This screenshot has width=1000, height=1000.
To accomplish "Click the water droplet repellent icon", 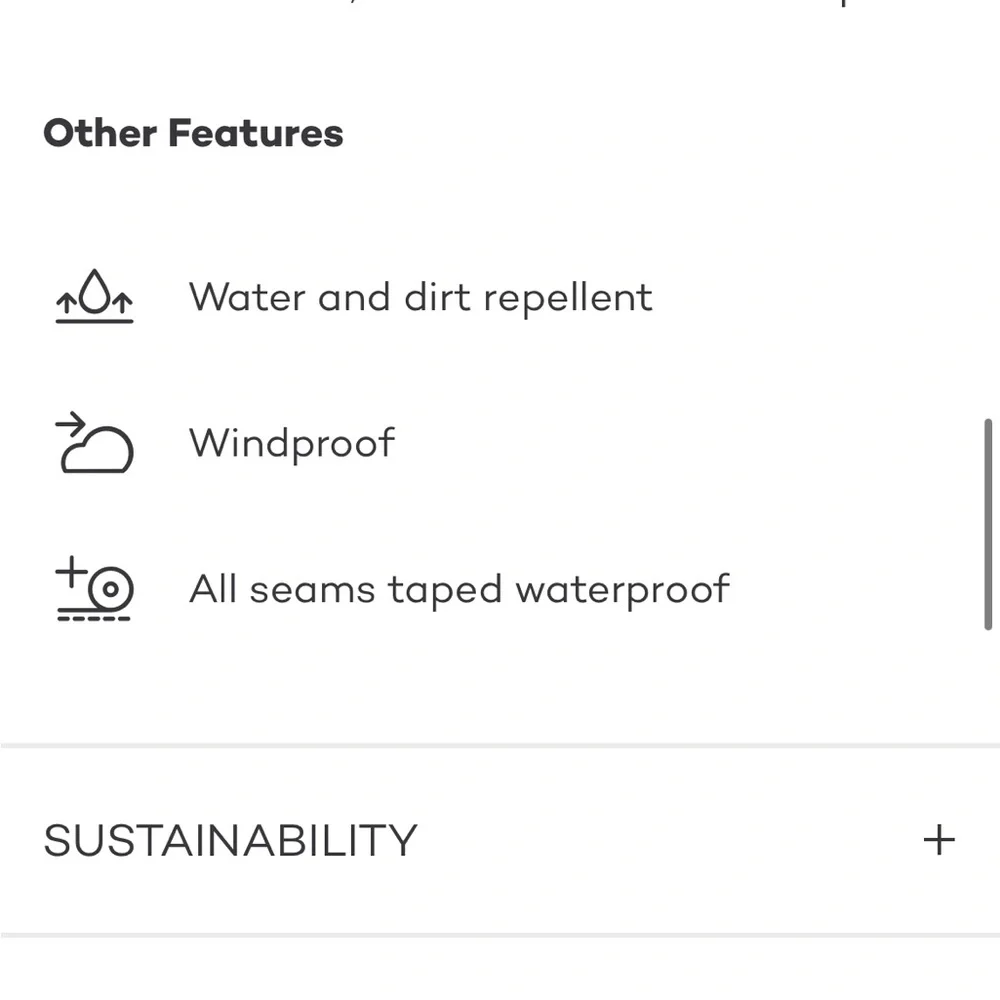I will click(x=94, y=296).
